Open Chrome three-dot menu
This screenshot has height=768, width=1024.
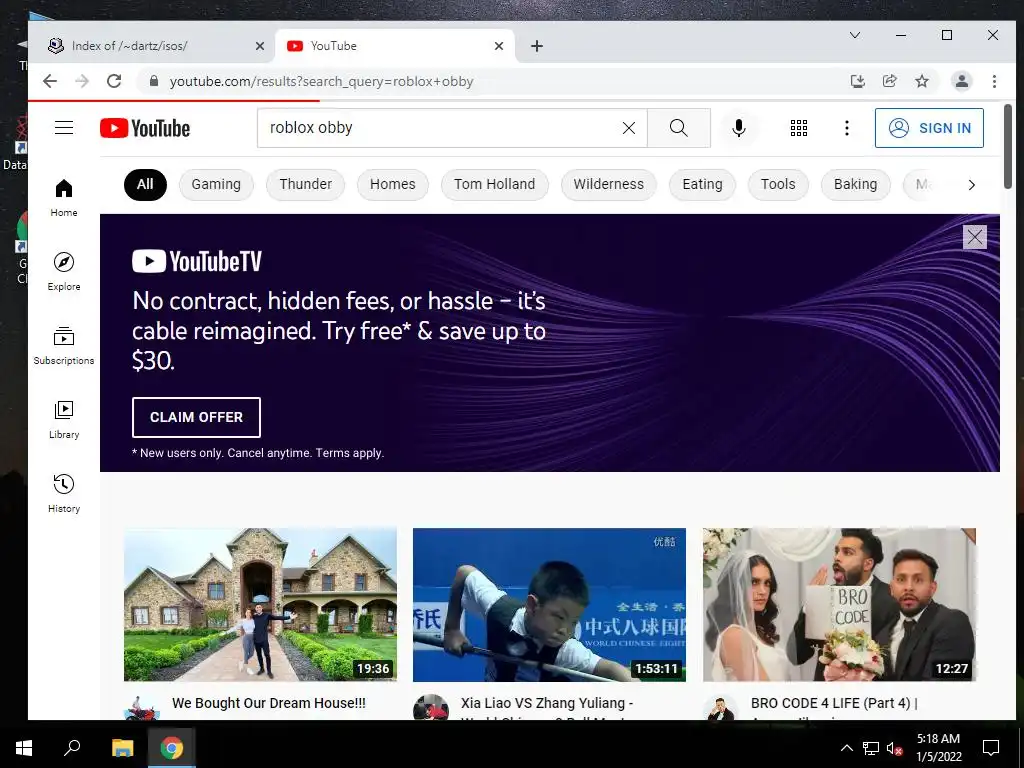[994, 81]
